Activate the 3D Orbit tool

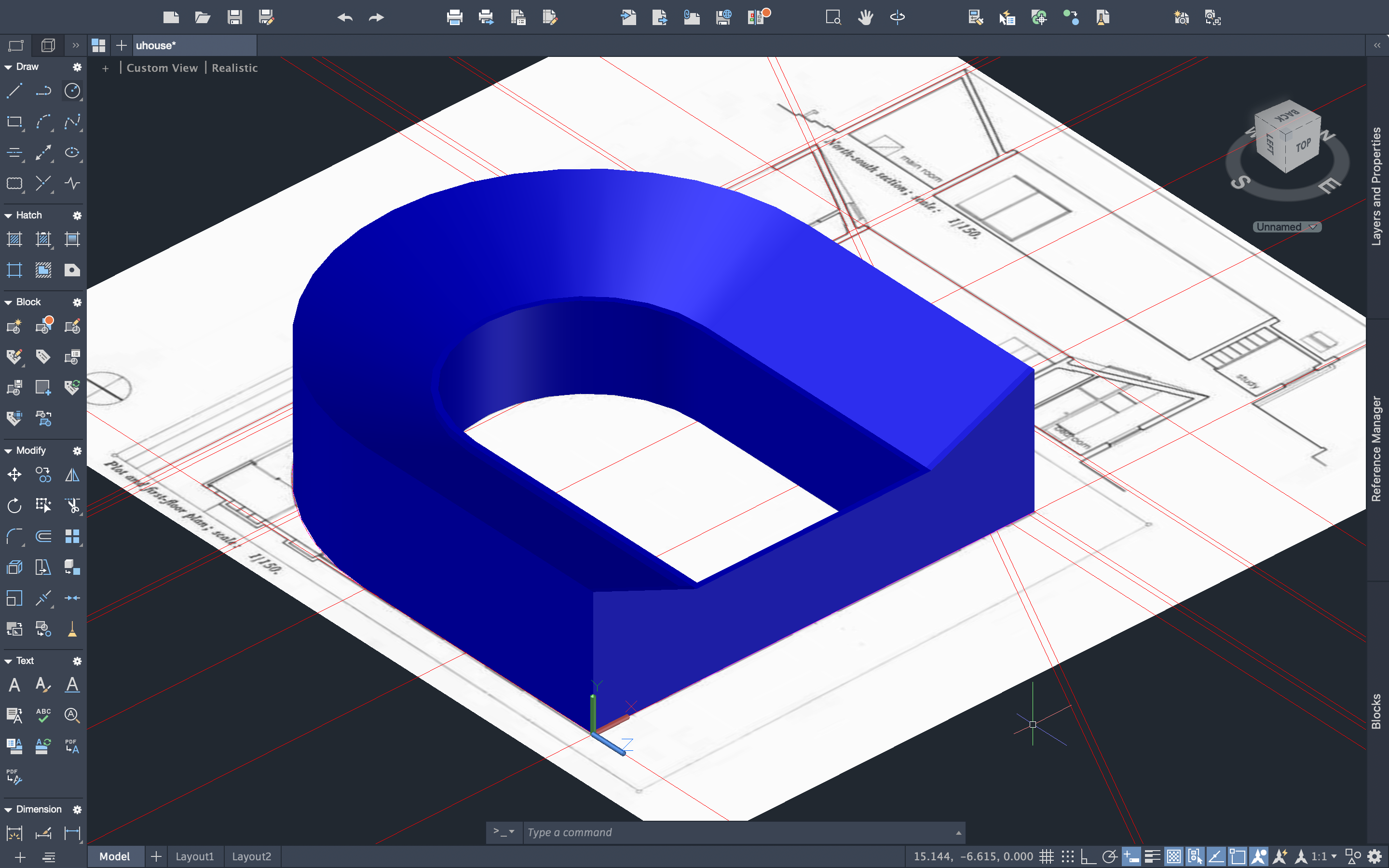pyautogui.click(x=898, y=17)
